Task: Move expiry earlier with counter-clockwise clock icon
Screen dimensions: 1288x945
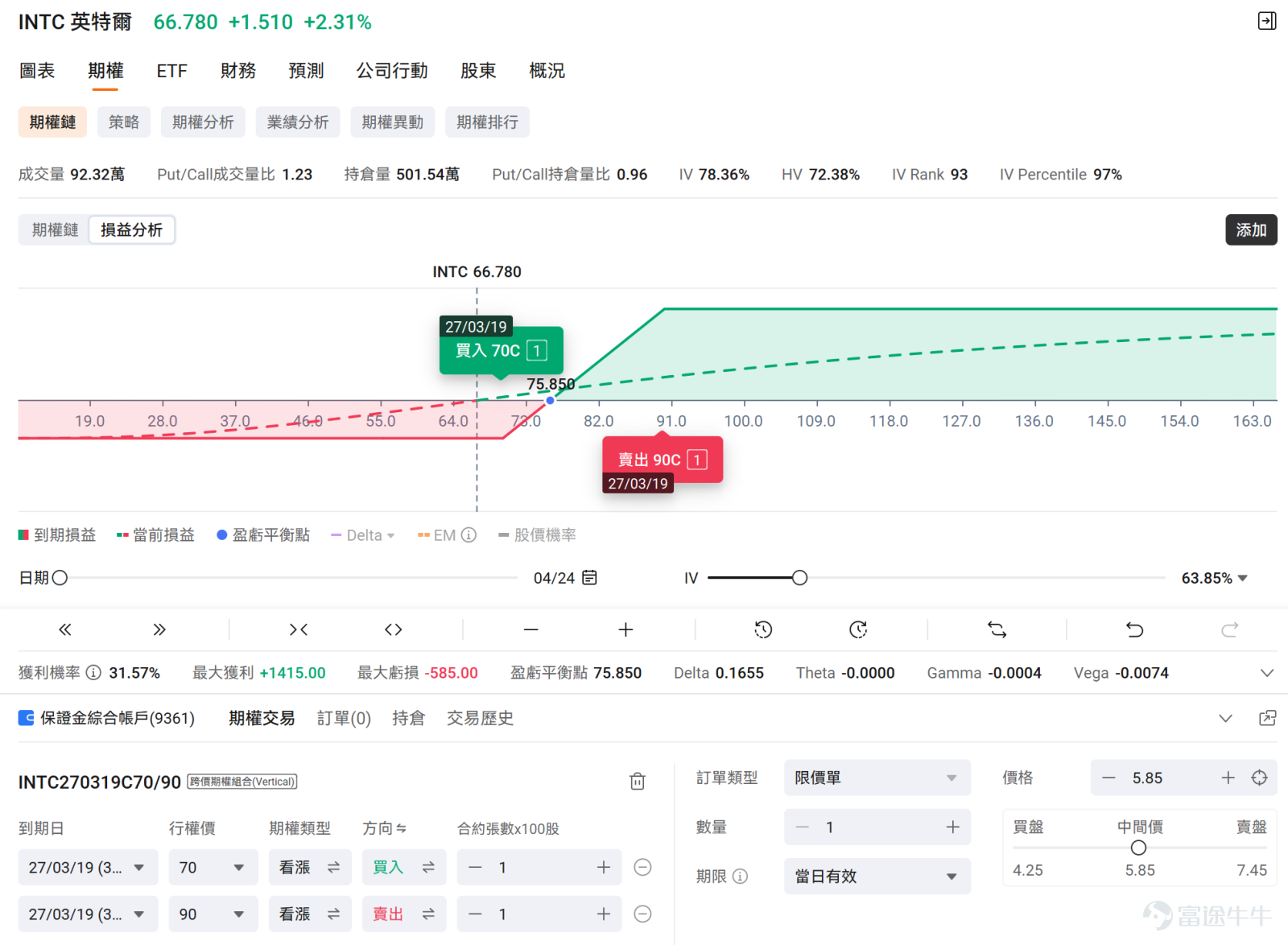Action: (x=763, y=629)
